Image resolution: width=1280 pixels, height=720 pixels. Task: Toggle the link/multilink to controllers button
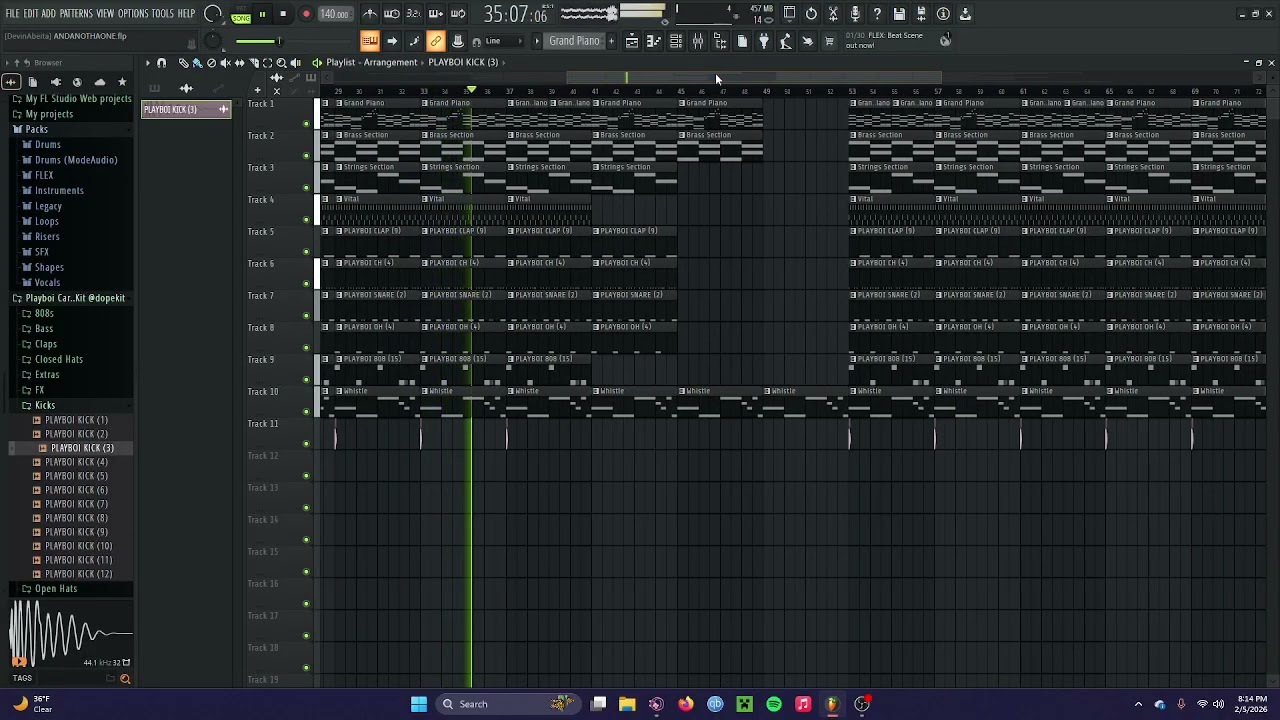point(436,41)
